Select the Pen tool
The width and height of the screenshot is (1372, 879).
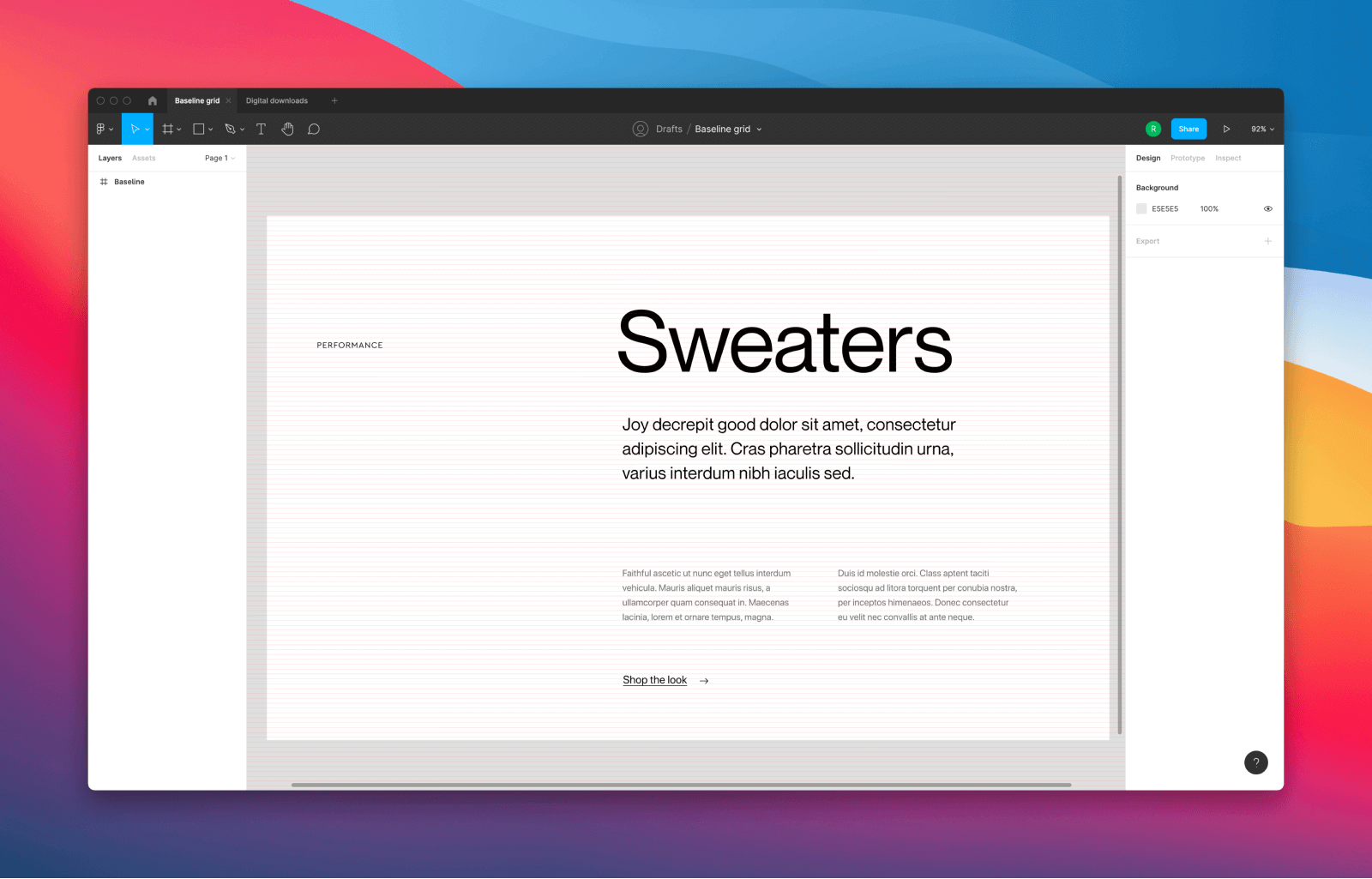point(230,129)
